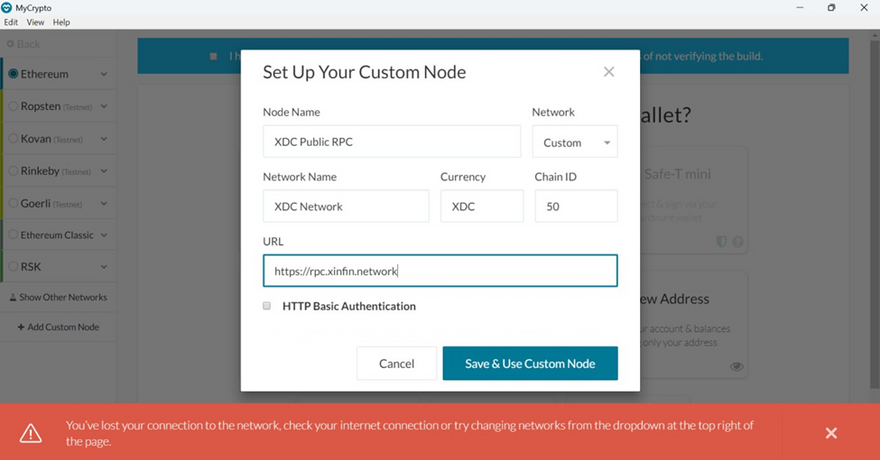Screen dimensions: 880x460
Task: Click the Show Other Networks person icon
Action: coord(13,297)
